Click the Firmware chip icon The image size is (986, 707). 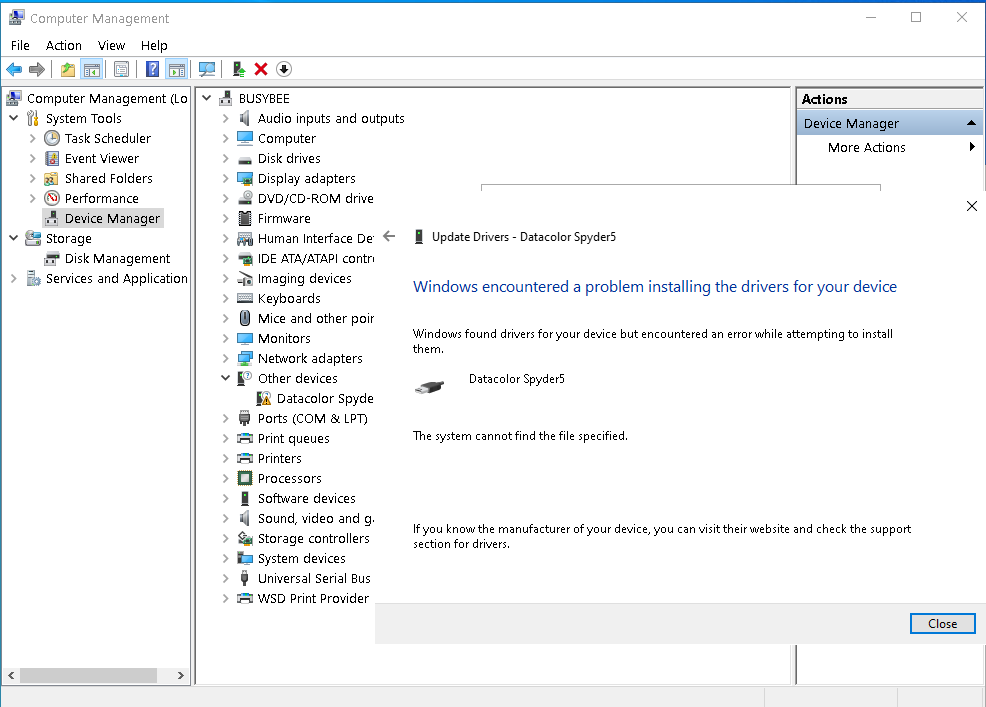pos(245,218)
